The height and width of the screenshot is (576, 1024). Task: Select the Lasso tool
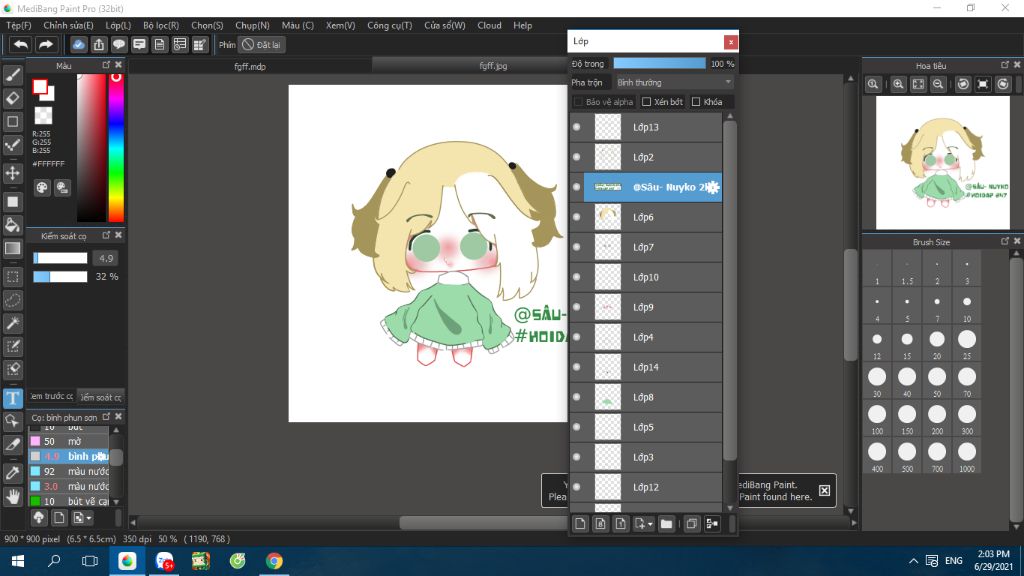pyautogui.click(x=12, y=300)
